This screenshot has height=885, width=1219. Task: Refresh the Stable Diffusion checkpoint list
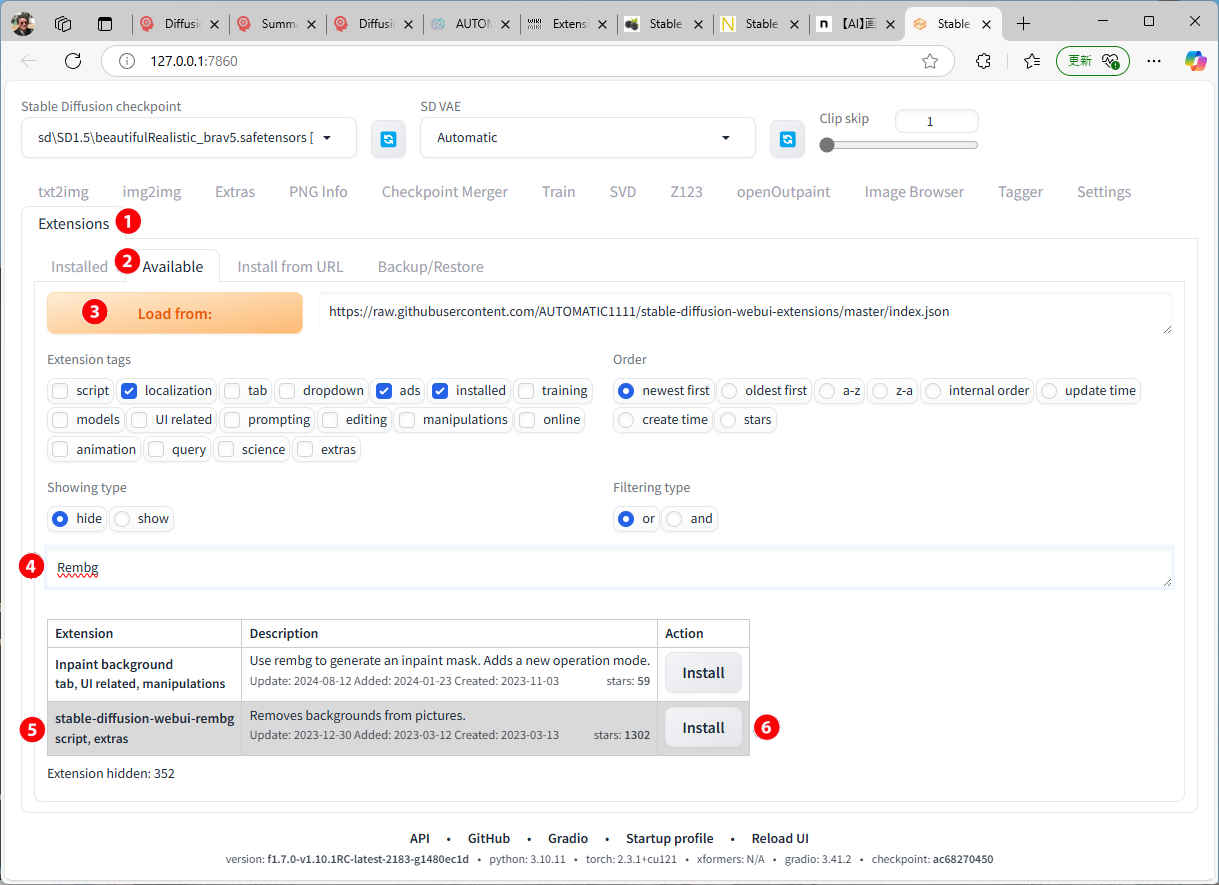click(x=388, y=139)
